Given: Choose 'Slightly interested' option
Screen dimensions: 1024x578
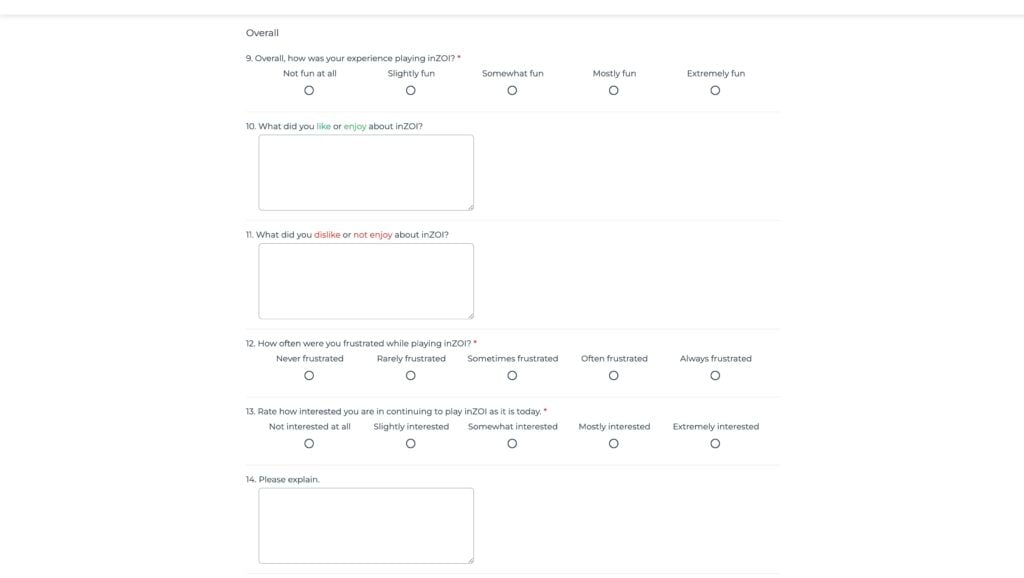Looking at the screenshot, I should (x=411, y=444).
